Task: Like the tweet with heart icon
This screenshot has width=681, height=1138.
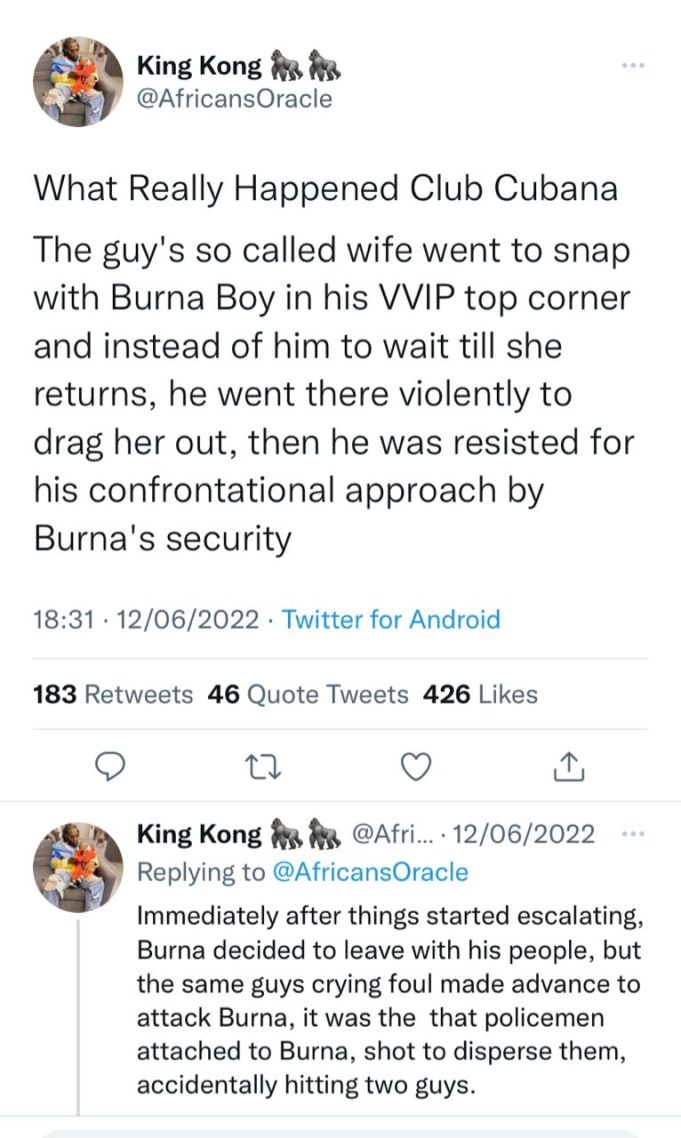Action: (415, 766)
